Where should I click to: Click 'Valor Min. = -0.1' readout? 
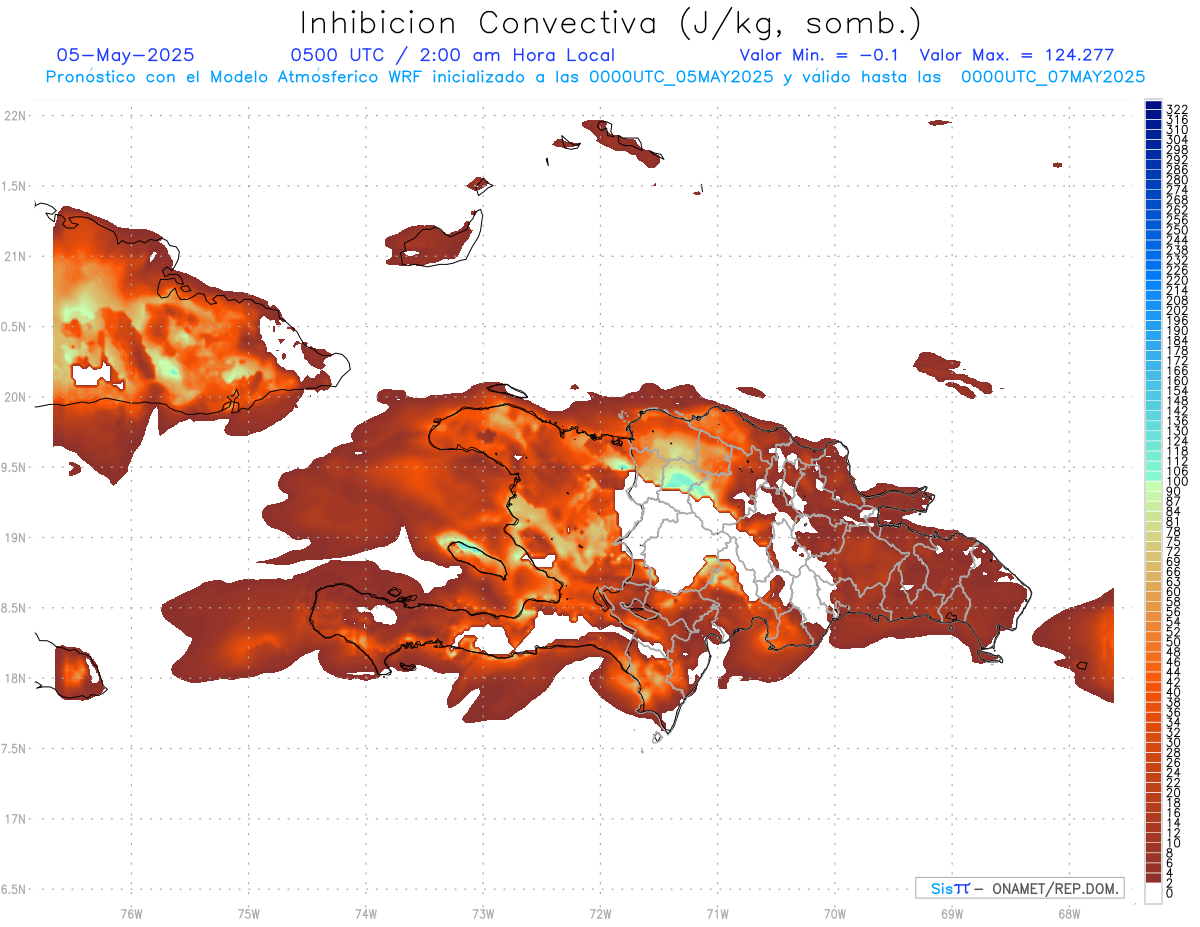[820, 56]
